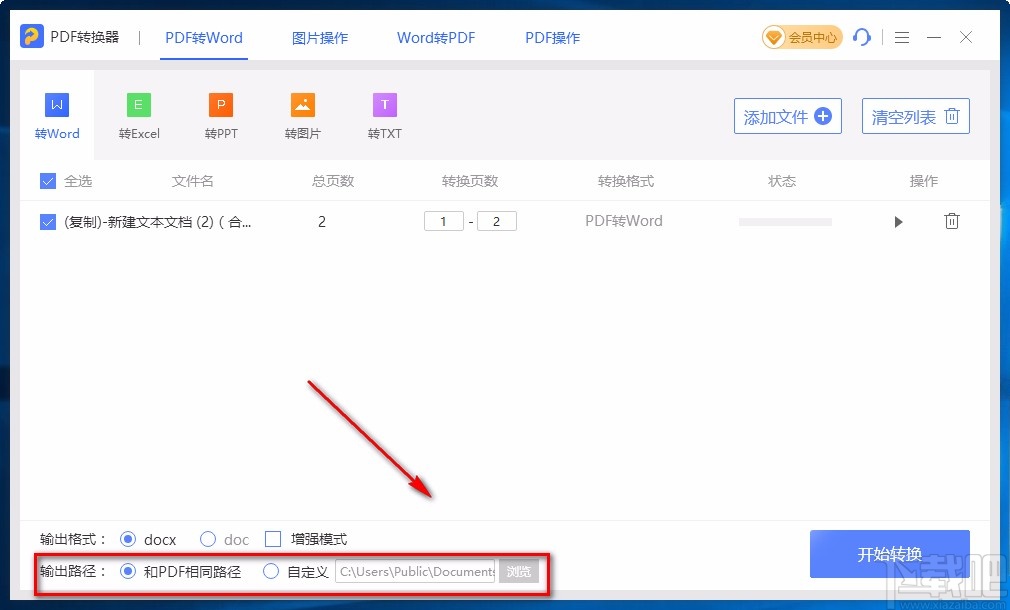Select the 自定义 output path option
Screen dimensions: 1010x610
coord(271,572)
